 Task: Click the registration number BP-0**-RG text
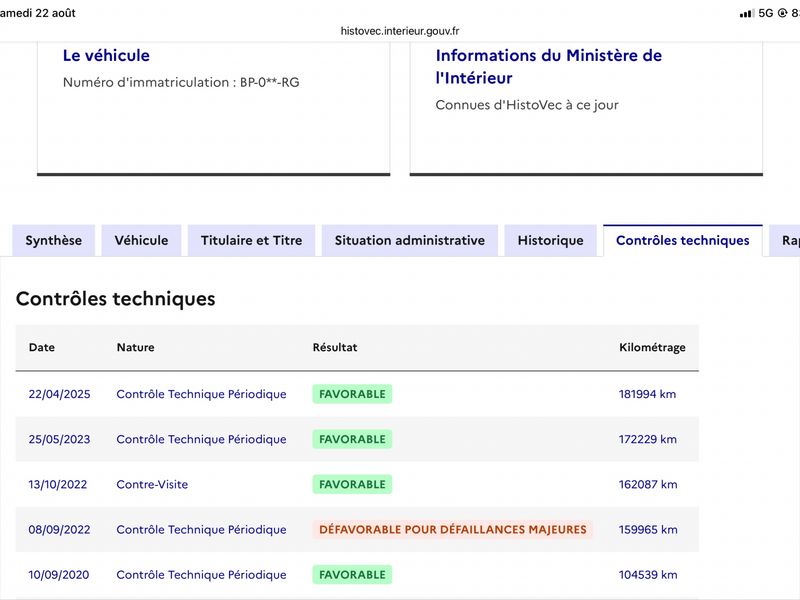click(269, 82)
